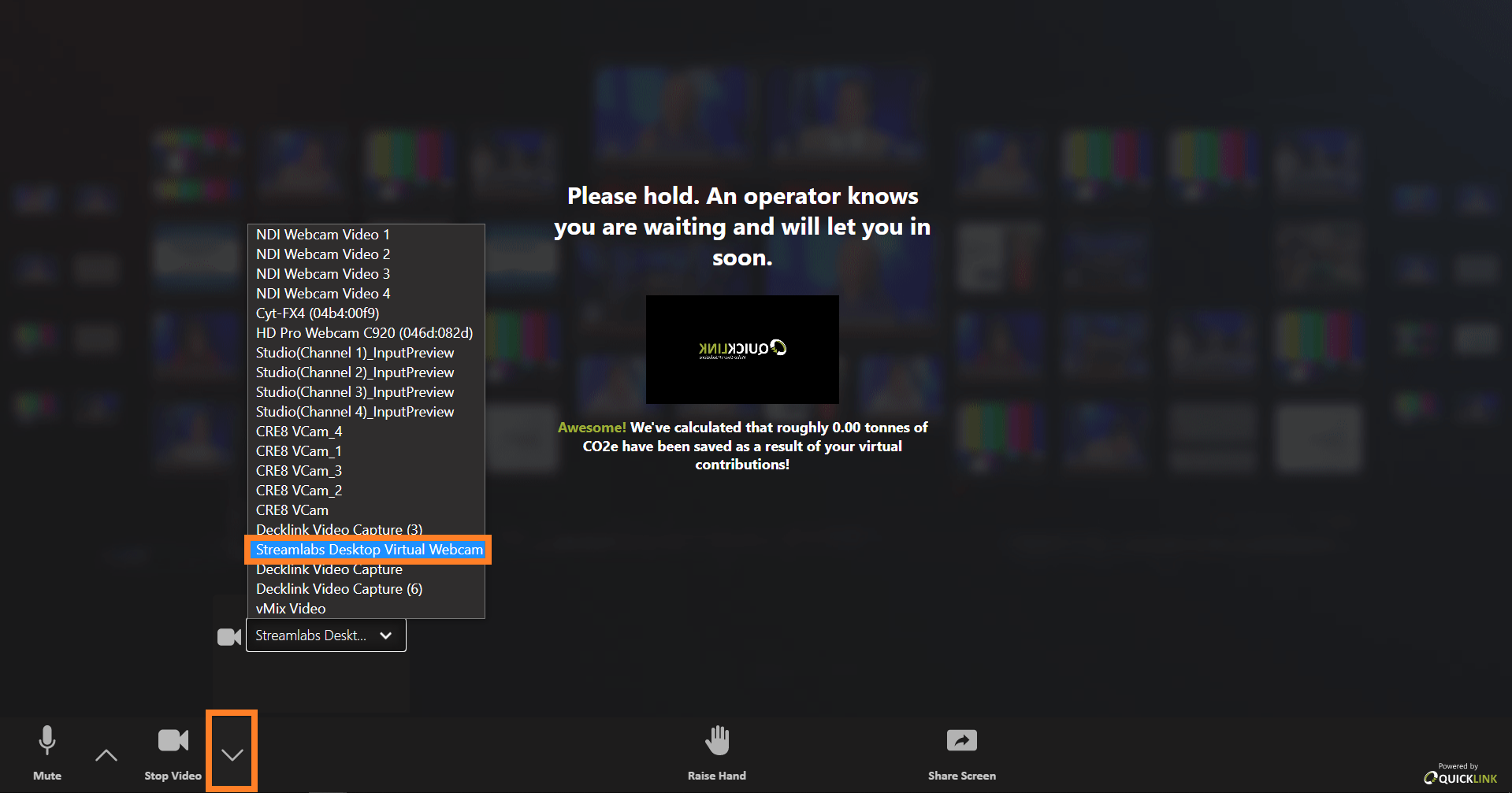This screenshot has height=793, width=1512.
Task: Pick Cyt-FX4 (04b4:00f9) camera
Action: click(x=366, y=313)
